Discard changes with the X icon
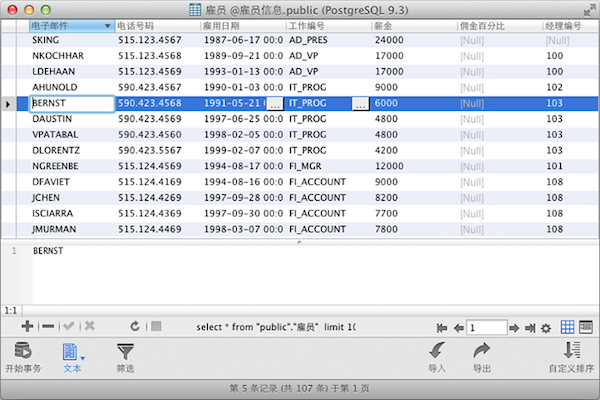 click(x=90, y=327)
